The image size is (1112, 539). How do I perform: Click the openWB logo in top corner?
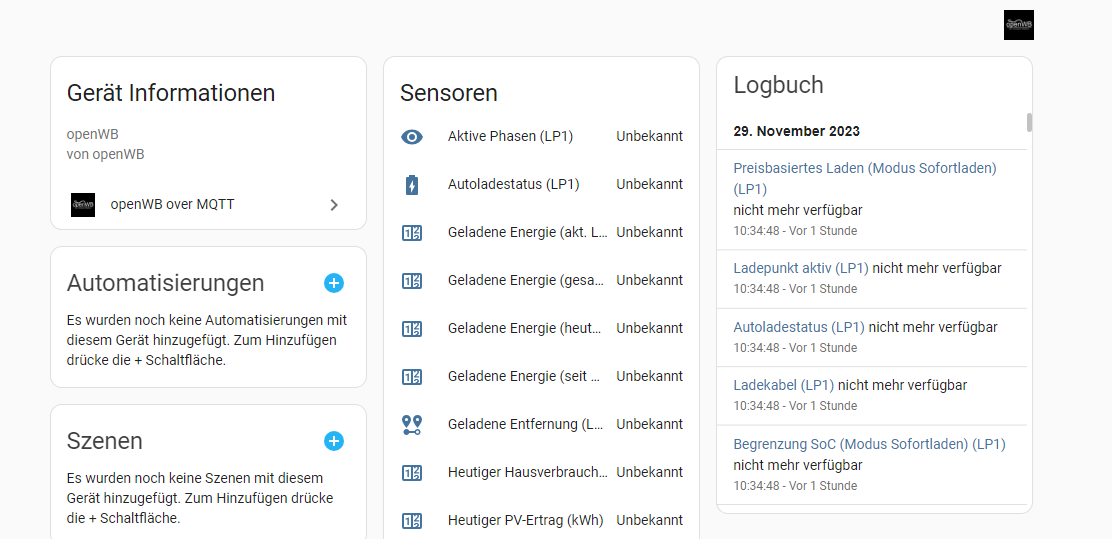(1018, 25)
